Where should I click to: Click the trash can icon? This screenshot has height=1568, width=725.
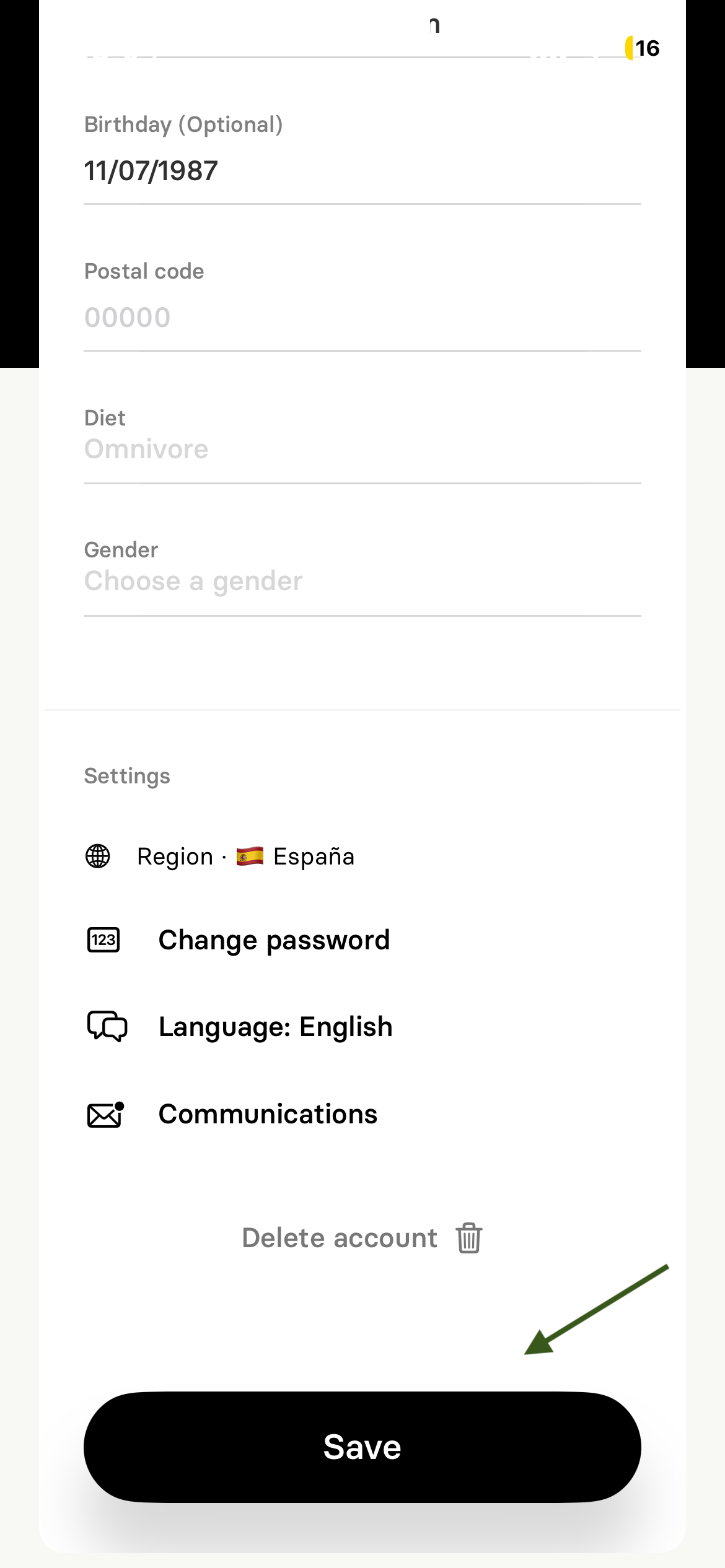click(469, 1238)
